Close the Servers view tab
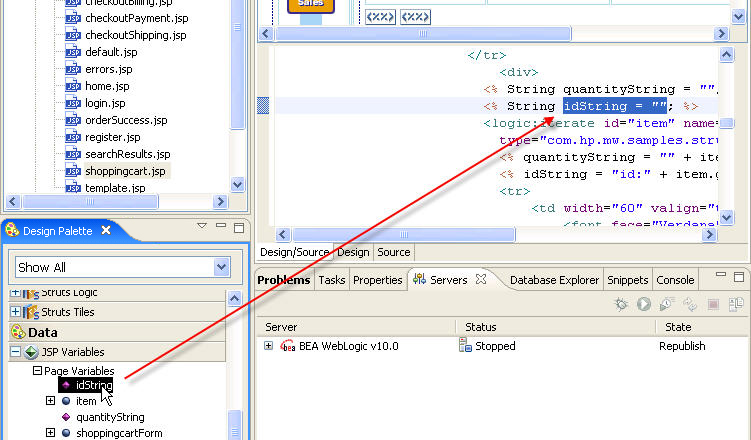 481,279
